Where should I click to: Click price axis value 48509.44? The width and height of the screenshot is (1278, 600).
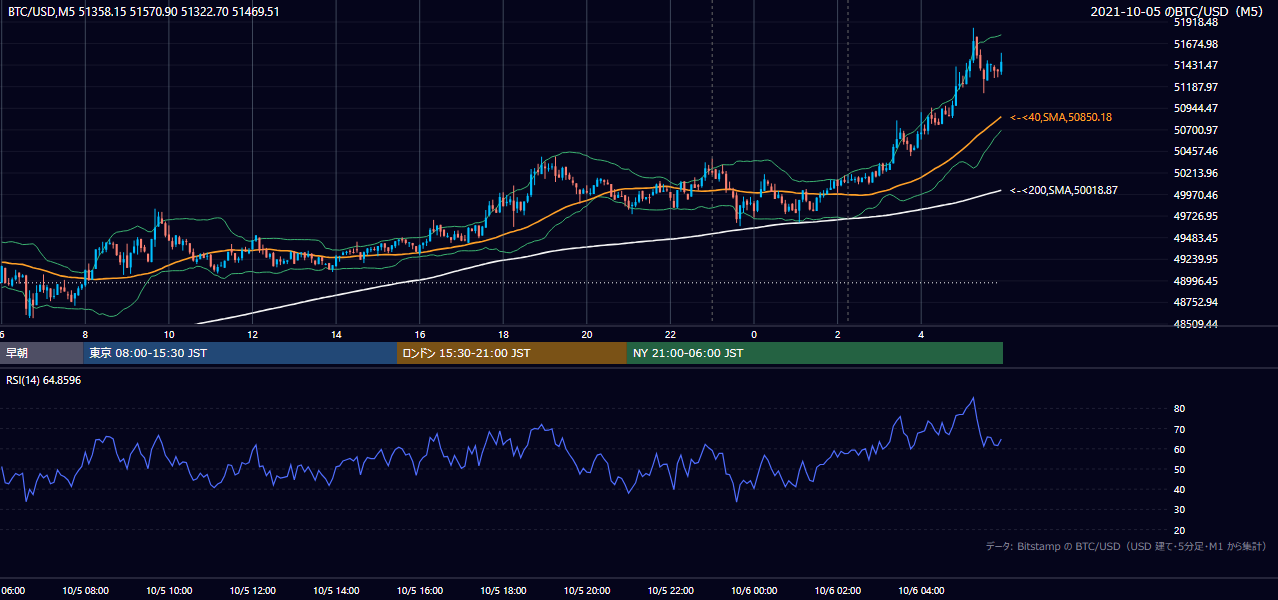click(x=1196, y=324)
